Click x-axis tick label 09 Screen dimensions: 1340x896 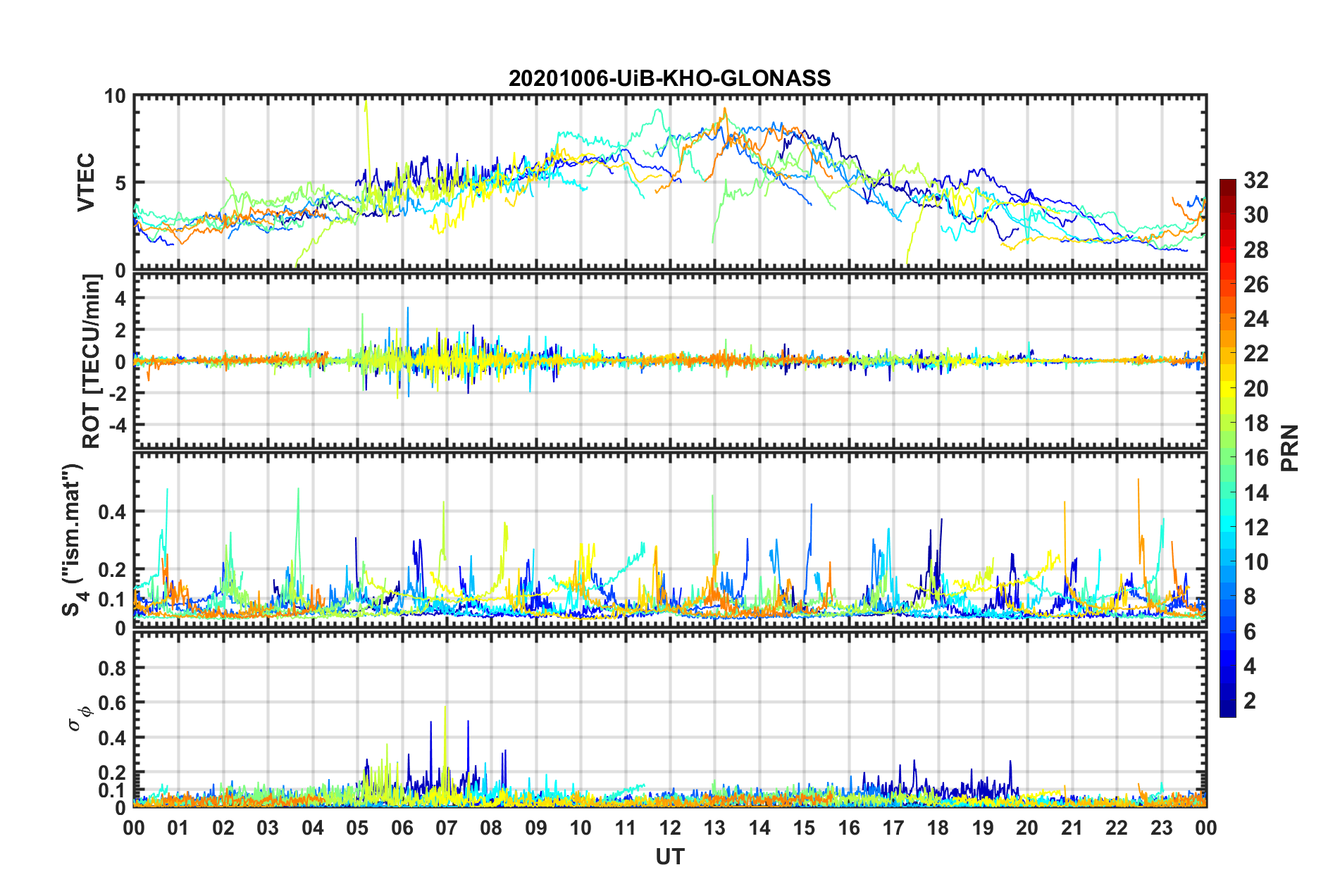(x=536, y=828)
